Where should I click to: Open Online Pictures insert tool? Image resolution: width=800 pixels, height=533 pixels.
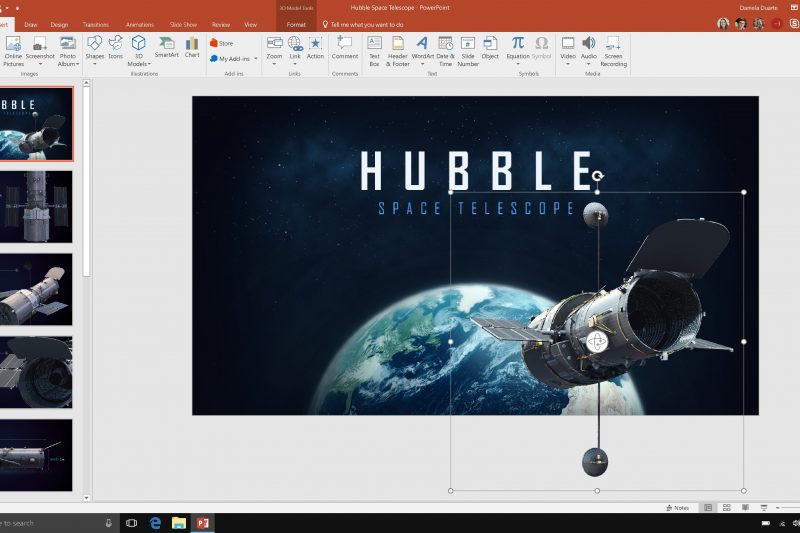pyautogui.click(x=13, y=52)
